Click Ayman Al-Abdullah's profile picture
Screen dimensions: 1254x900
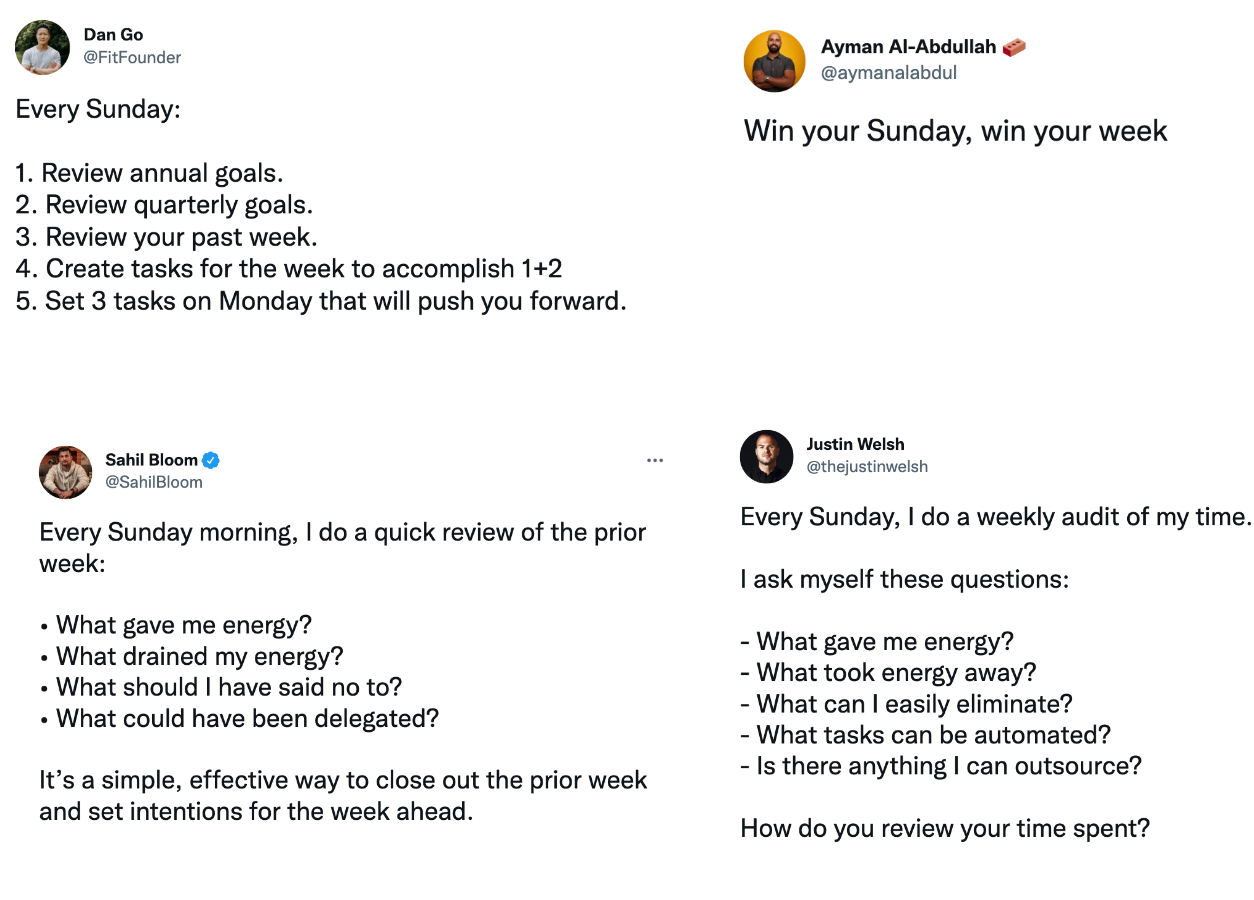tap(775, 61)
